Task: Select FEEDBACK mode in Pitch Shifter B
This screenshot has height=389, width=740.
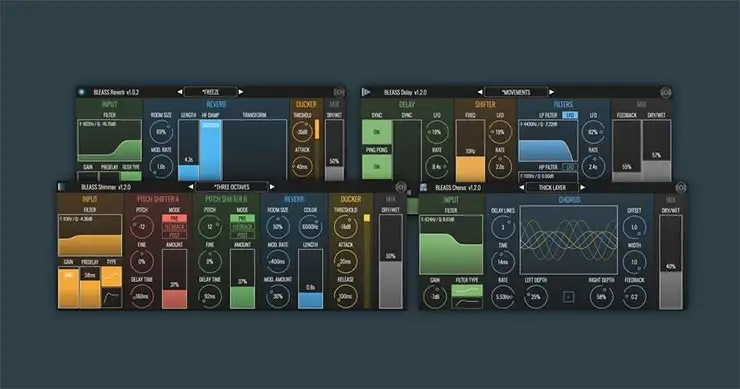Action: click(x=242, y=227)
